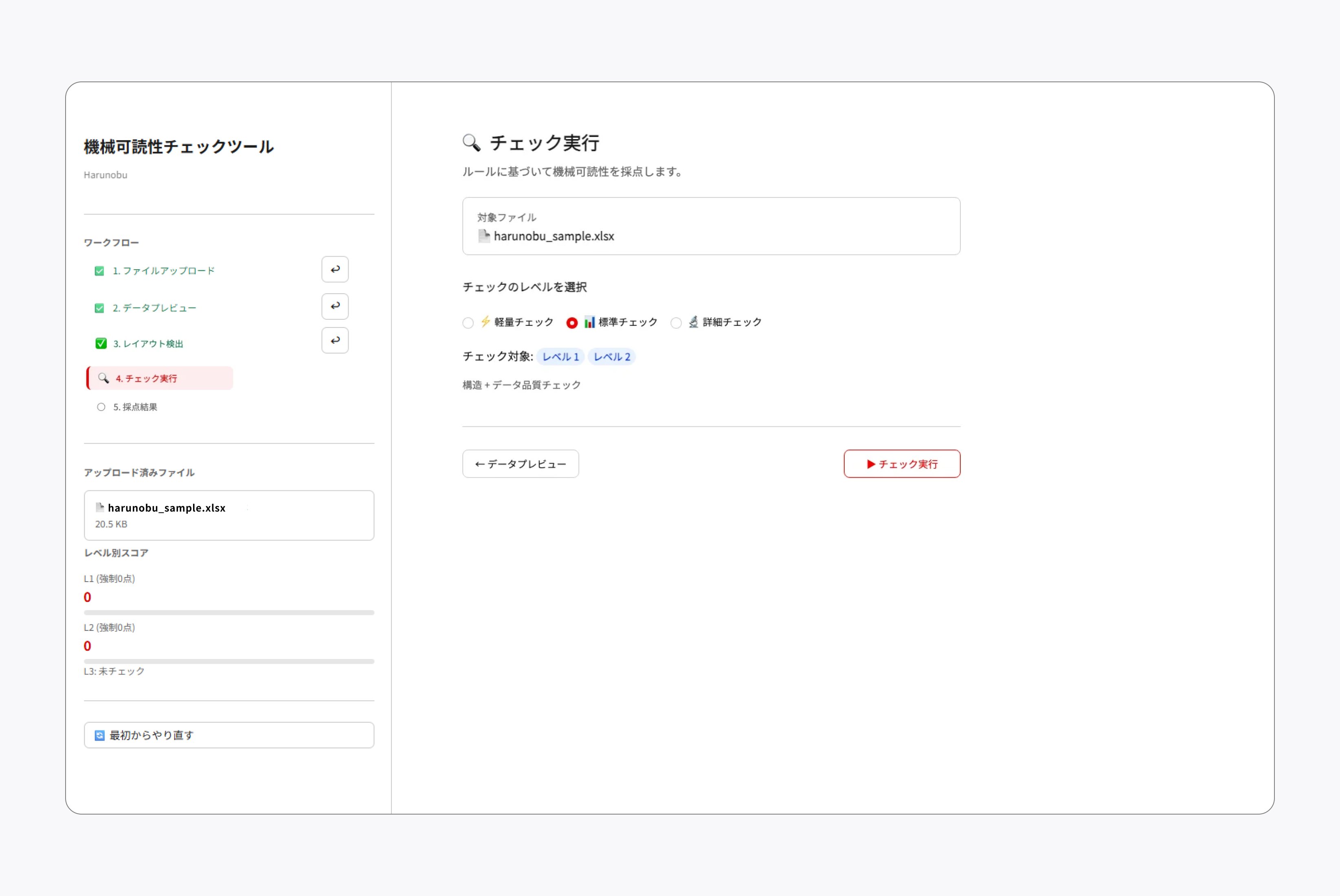Click the L1 score progress bar
The image size is (1340, 896).
229,613
